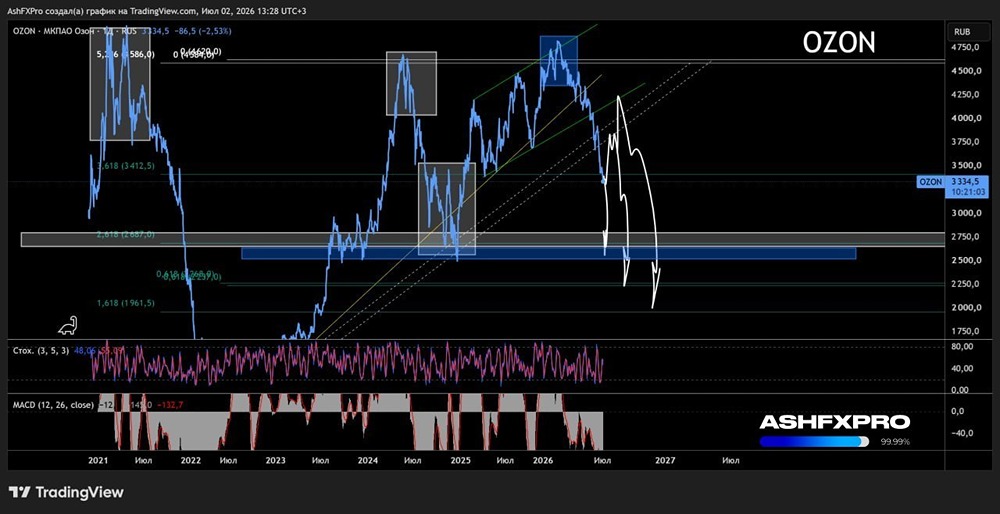
Task: Open the Stoch (3, 5, 3) indicator legend
Action: click(41, 350)
